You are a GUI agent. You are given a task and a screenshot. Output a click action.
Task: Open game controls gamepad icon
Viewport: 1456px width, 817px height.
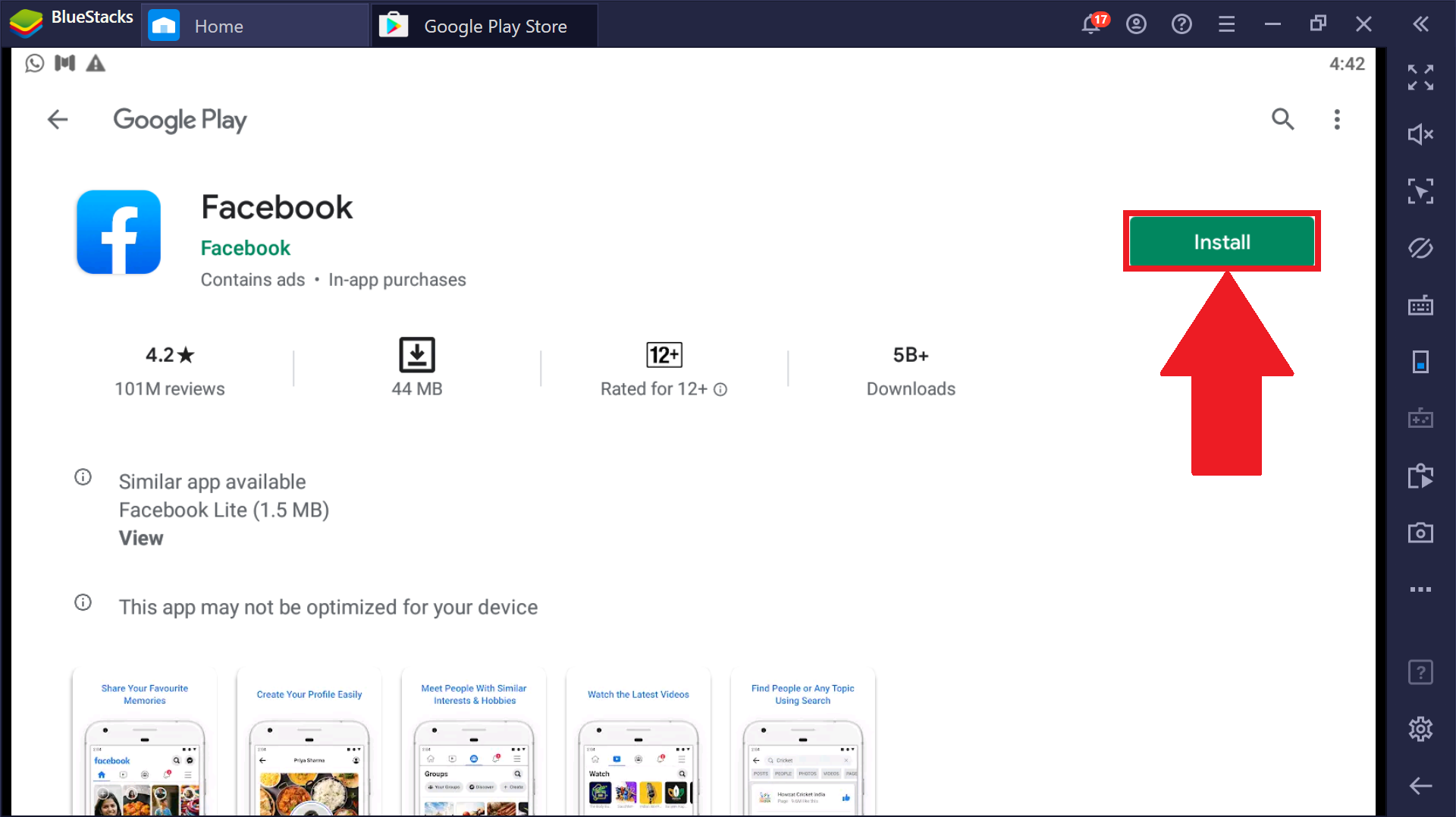[1420, 419]
